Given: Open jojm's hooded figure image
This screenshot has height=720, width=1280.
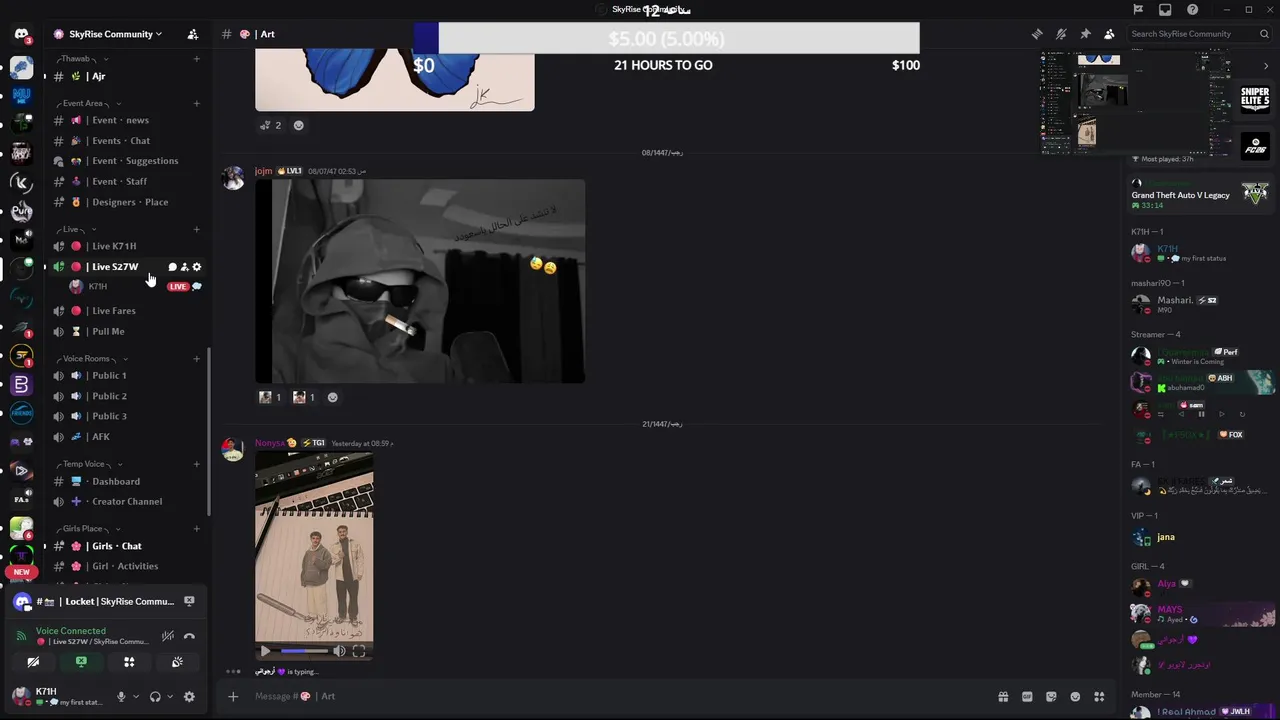Looking at the screenshot, I should tap(420, 281).
